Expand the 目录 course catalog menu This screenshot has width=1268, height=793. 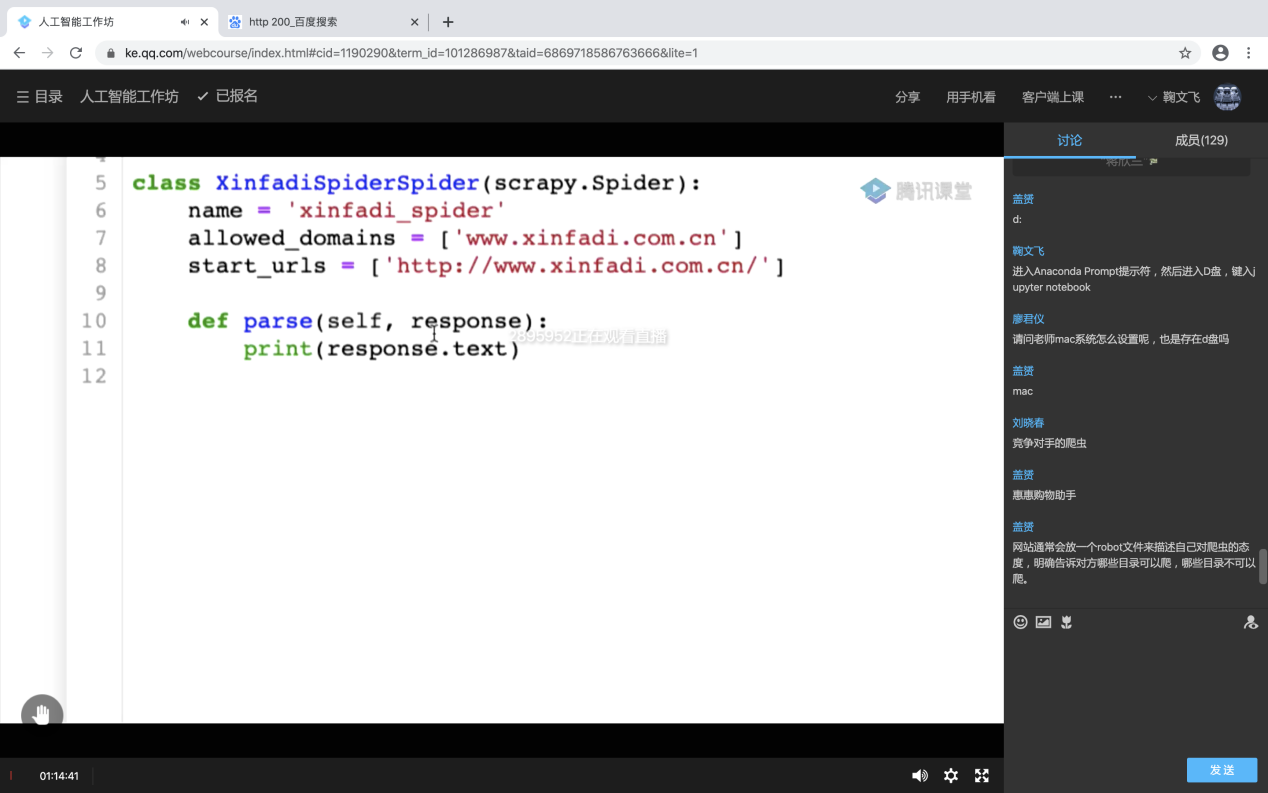coord(39,96)
